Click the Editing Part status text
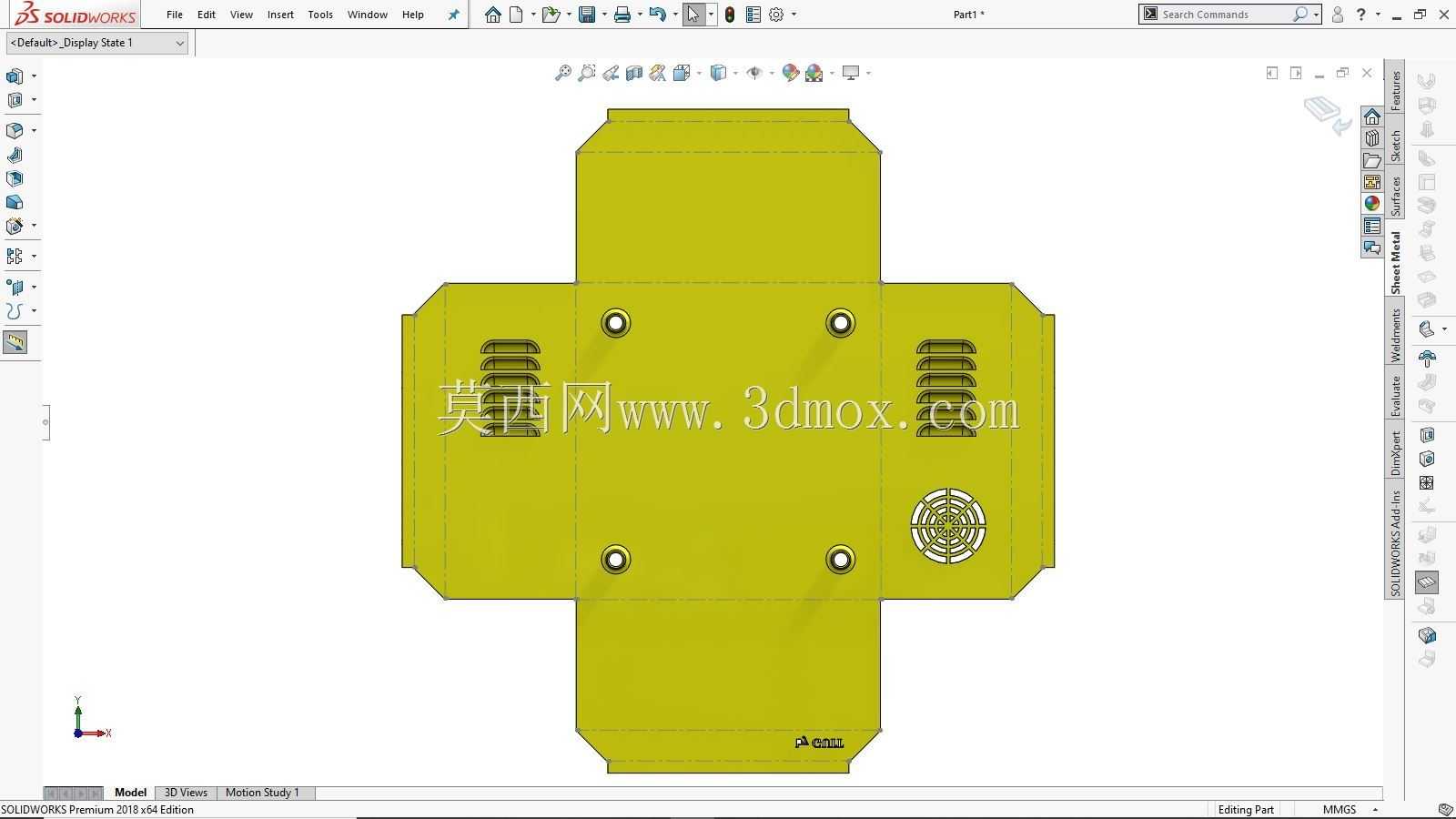The height and width of the screenshot is (819, 1456). point(1246,810)
